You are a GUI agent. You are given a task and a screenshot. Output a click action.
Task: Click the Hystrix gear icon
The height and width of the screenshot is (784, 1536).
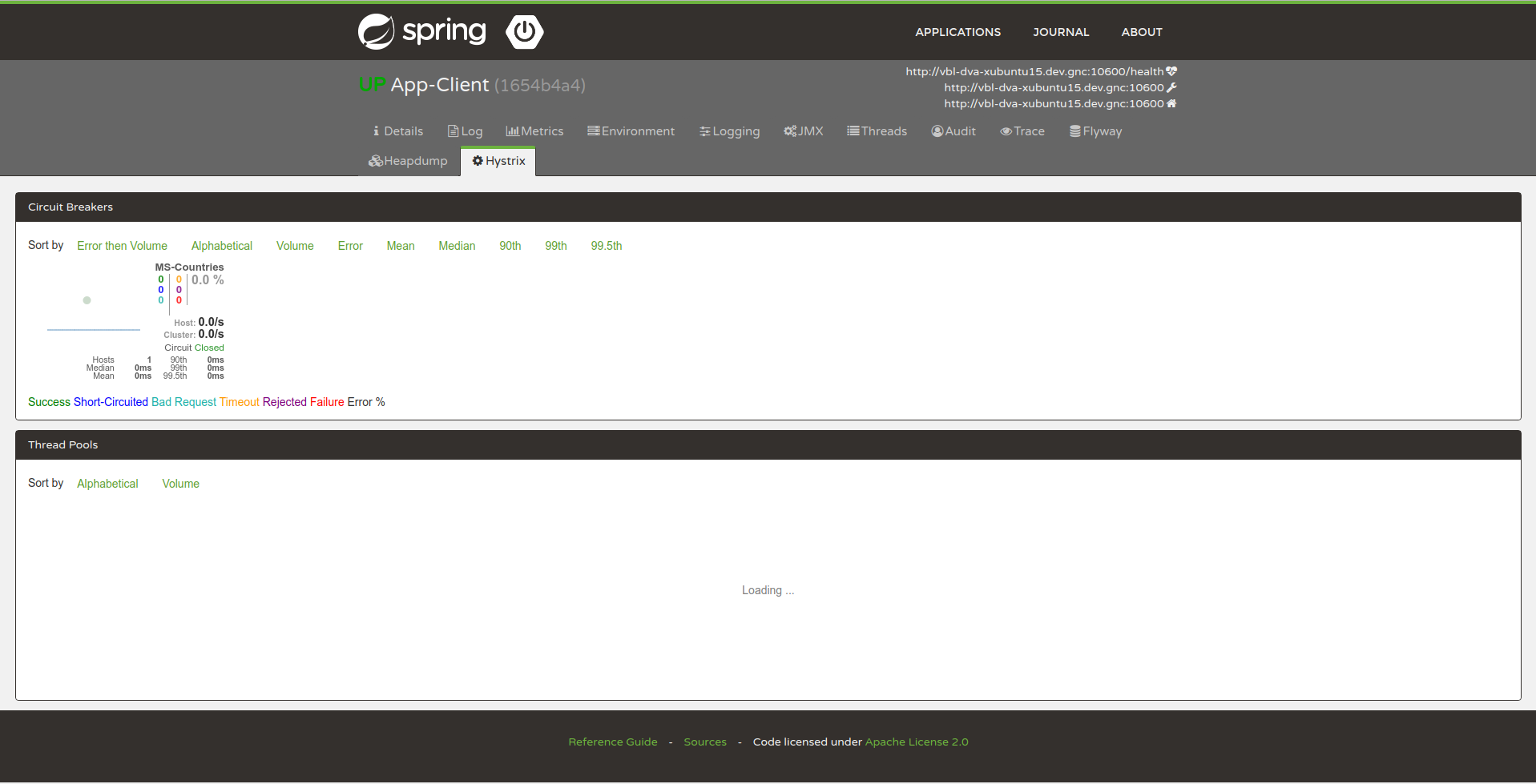478,161
